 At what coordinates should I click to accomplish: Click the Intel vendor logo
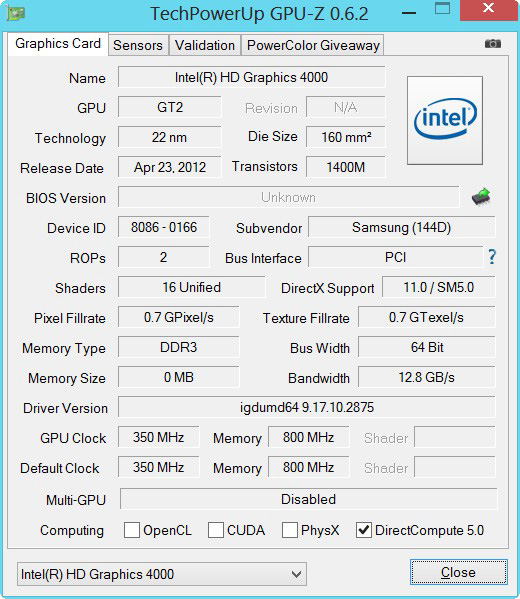coord(445,120)
